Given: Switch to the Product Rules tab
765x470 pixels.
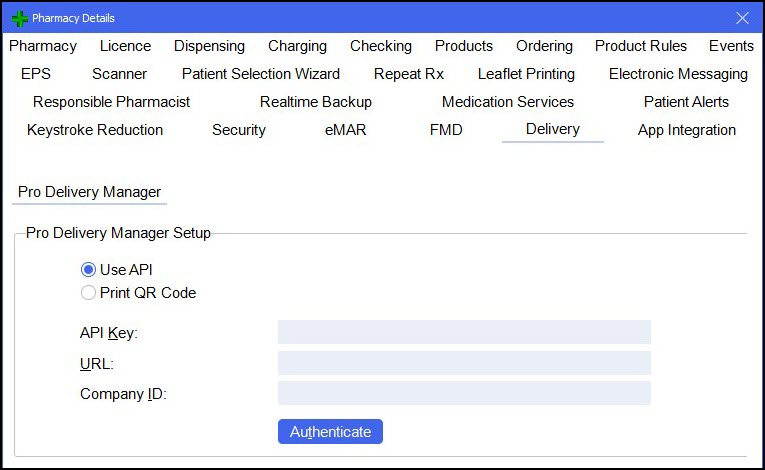Looking at the screenshot, I should coord(641,46).
